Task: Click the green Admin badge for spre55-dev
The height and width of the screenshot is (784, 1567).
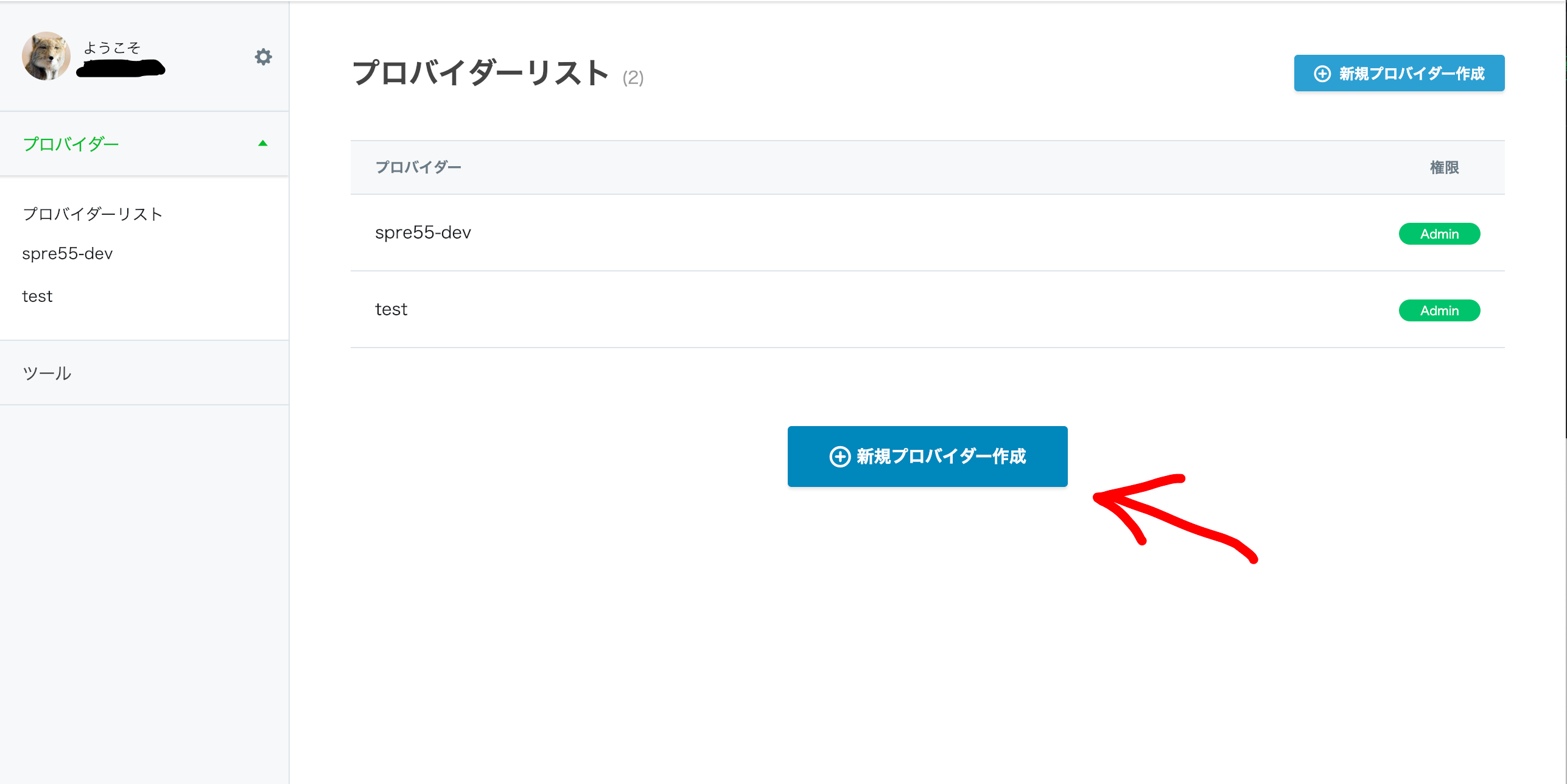Action: (1439, 234)
